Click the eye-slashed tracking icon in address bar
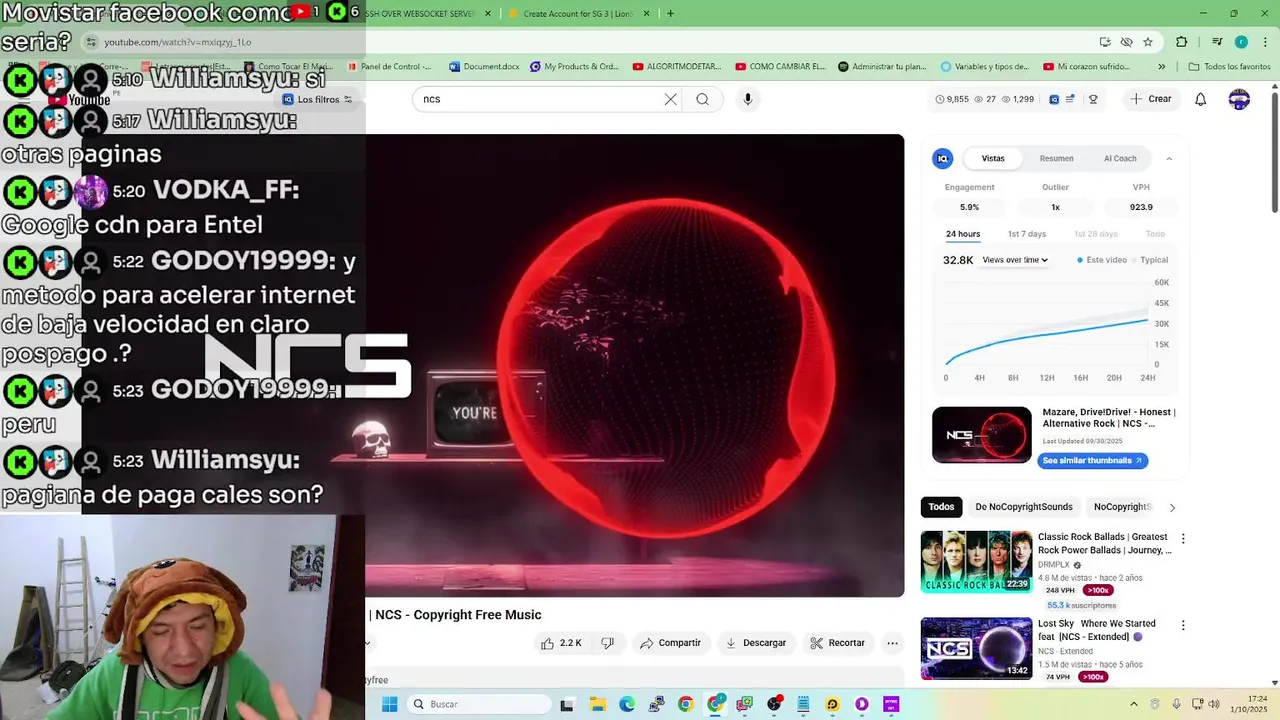 pyautogui.click(x=1126, y=42)
